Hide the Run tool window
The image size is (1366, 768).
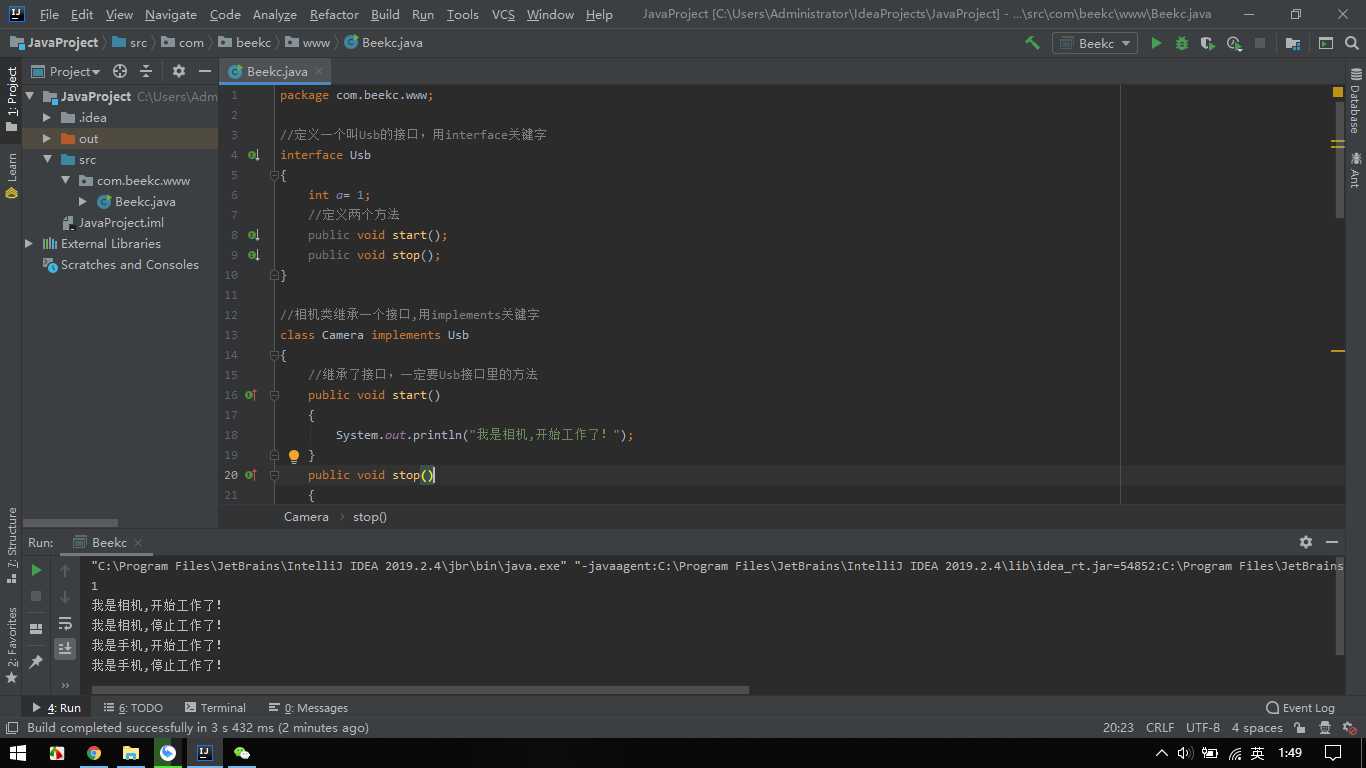tap(1332, 542)
